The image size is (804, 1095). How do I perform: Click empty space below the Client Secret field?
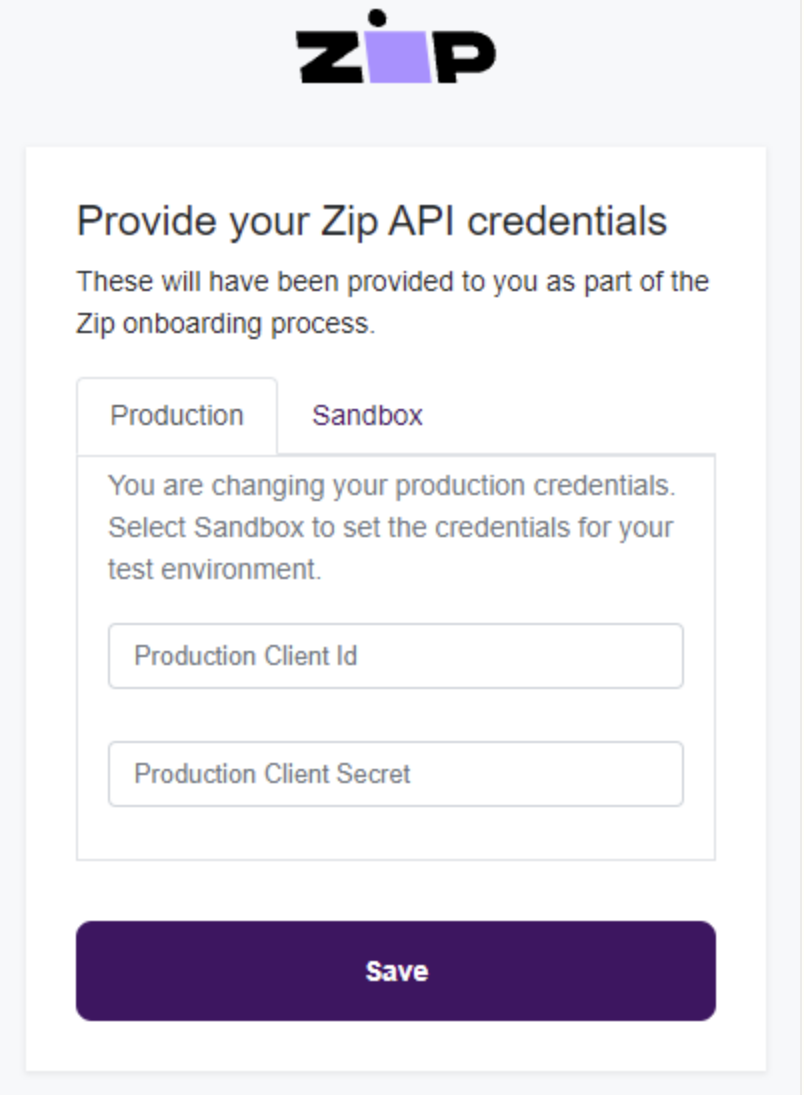coord(395,832)
